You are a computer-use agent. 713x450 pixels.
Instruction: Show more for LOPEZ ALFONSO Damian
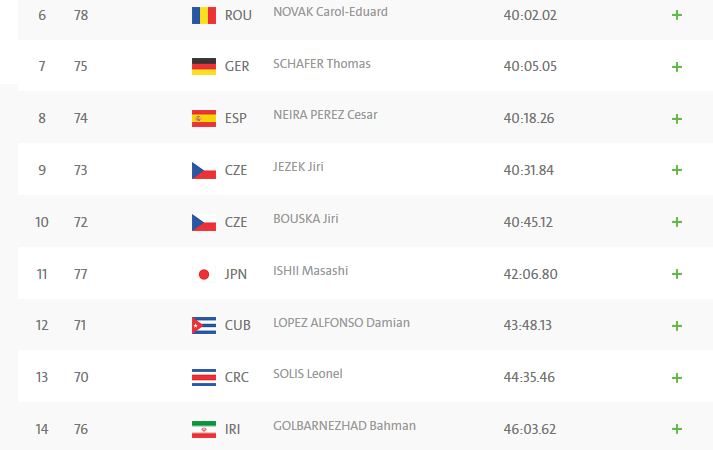point(677,326)
